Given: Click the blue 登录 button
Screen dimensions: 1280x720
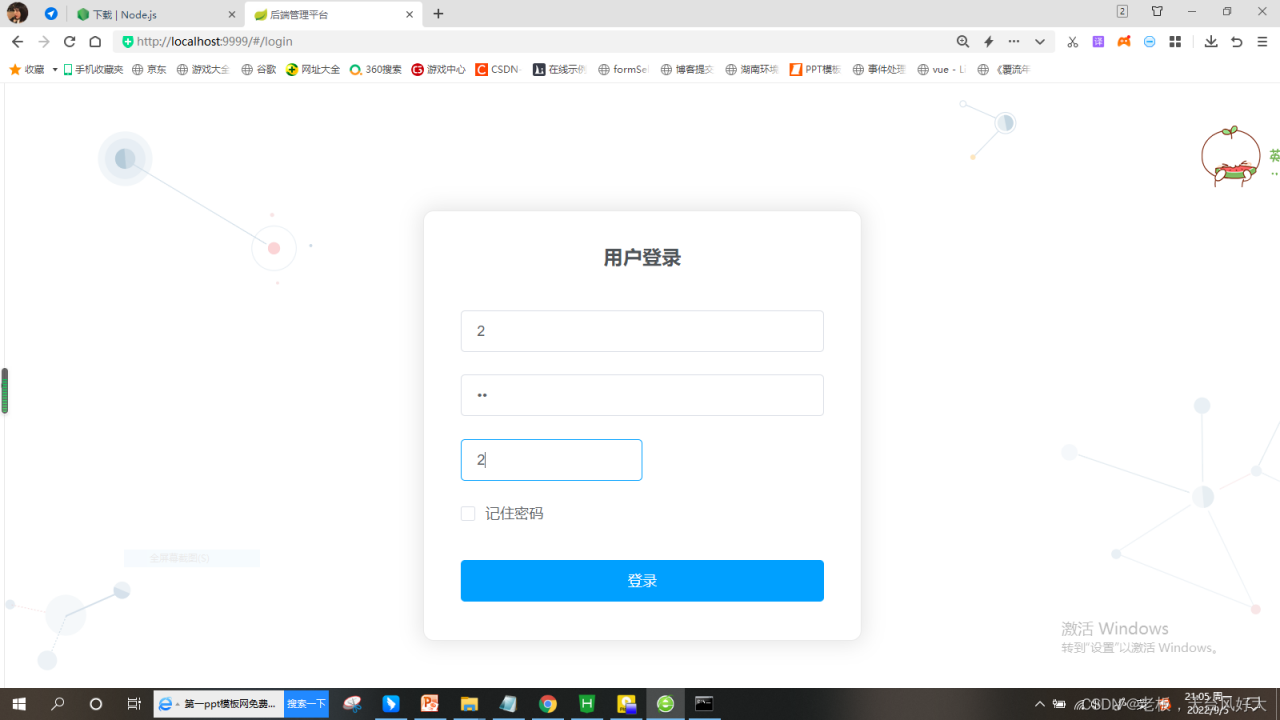Looking at the screenshot, I should [642, 581].
